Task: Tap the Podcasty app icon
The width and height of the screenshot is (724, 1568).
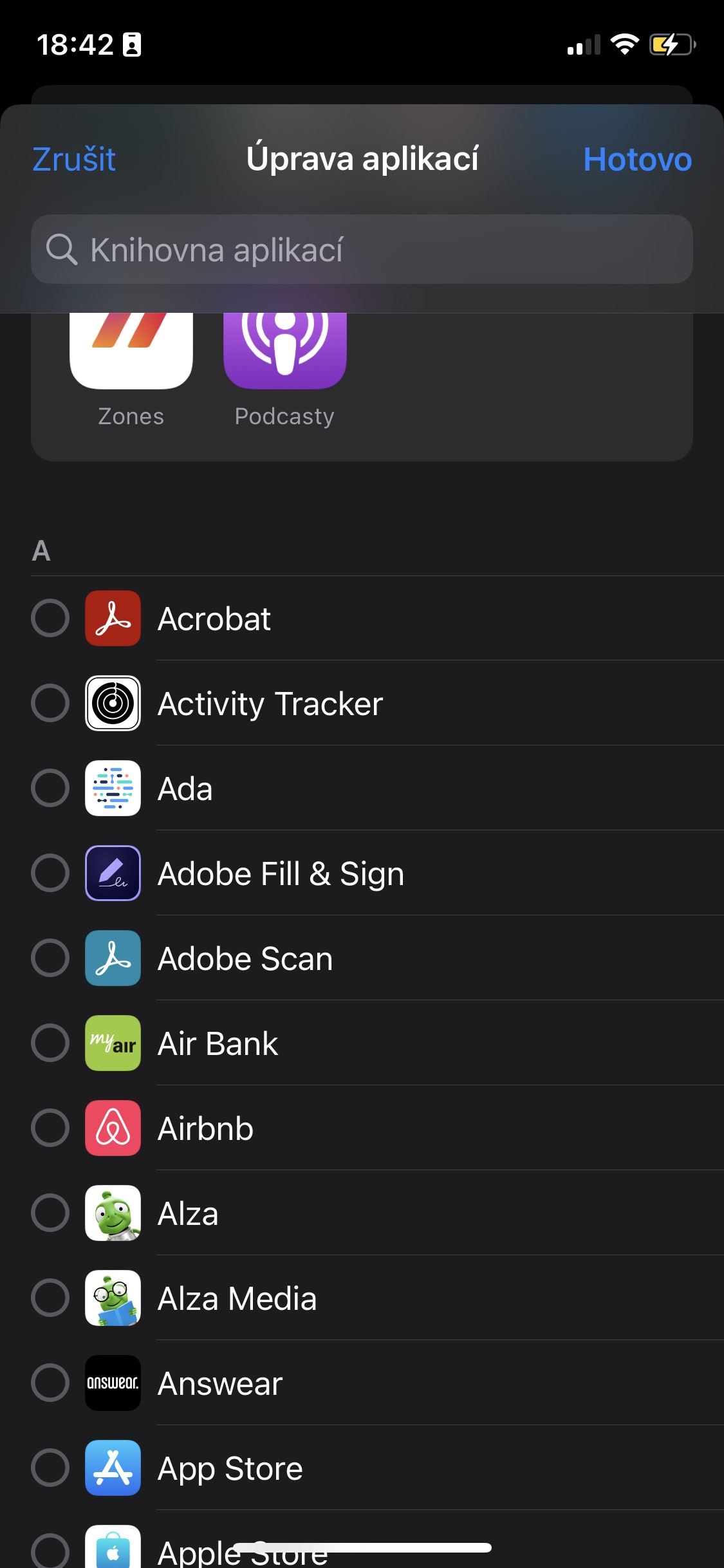Action: [284, 351]
